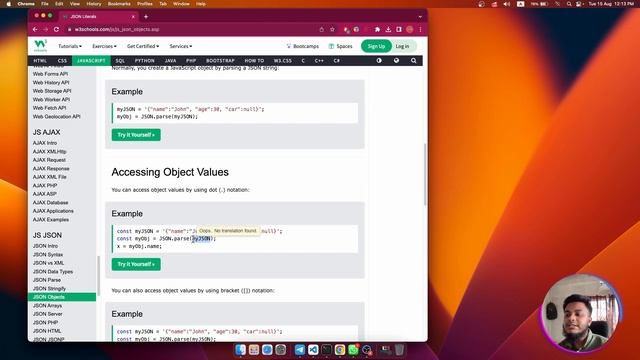Reload the page with the refresh icon
Image resolution: width=640 pixels, height=360 pixels.
pyautogui.click(x=56, y=29)
